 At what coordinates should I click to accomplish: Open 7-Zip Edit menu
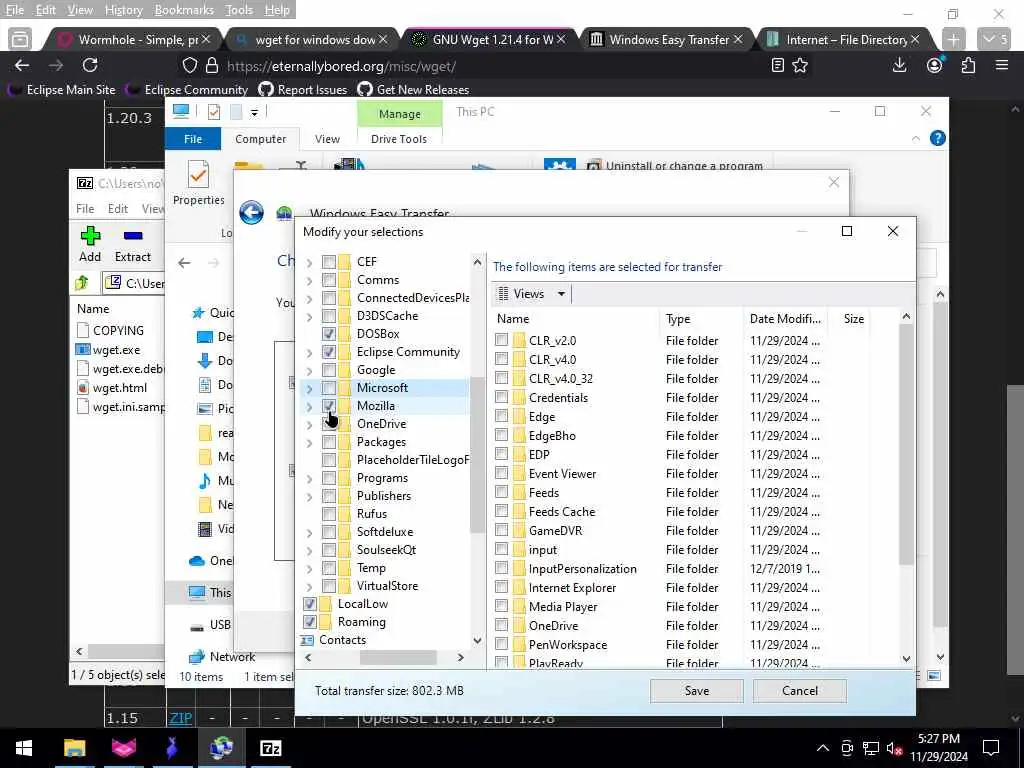[118, 208]
